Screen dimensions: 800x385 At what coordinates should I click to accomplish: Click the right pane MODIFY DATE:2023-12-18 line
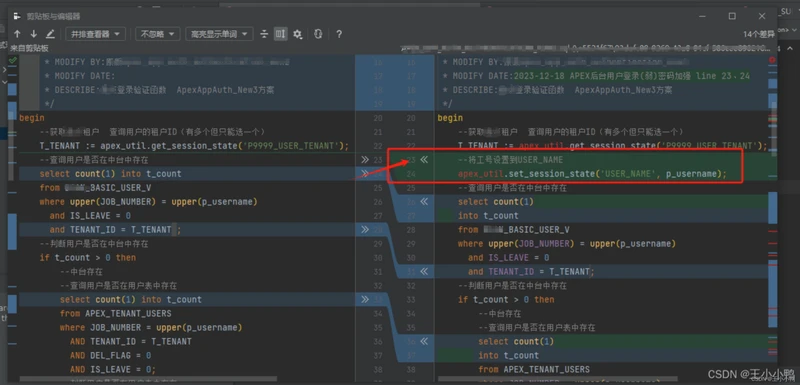click(601, 76)
